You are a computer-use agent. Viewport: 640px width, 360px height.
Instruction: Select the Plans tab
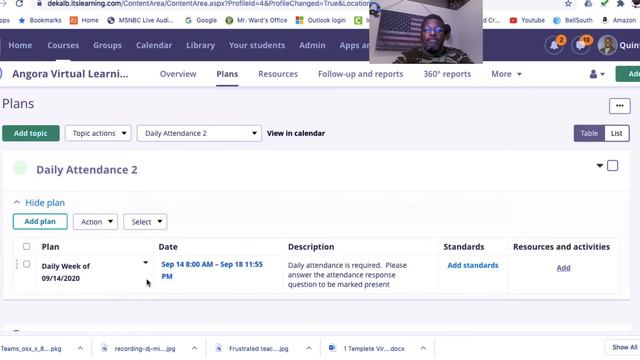coord(227,74)
